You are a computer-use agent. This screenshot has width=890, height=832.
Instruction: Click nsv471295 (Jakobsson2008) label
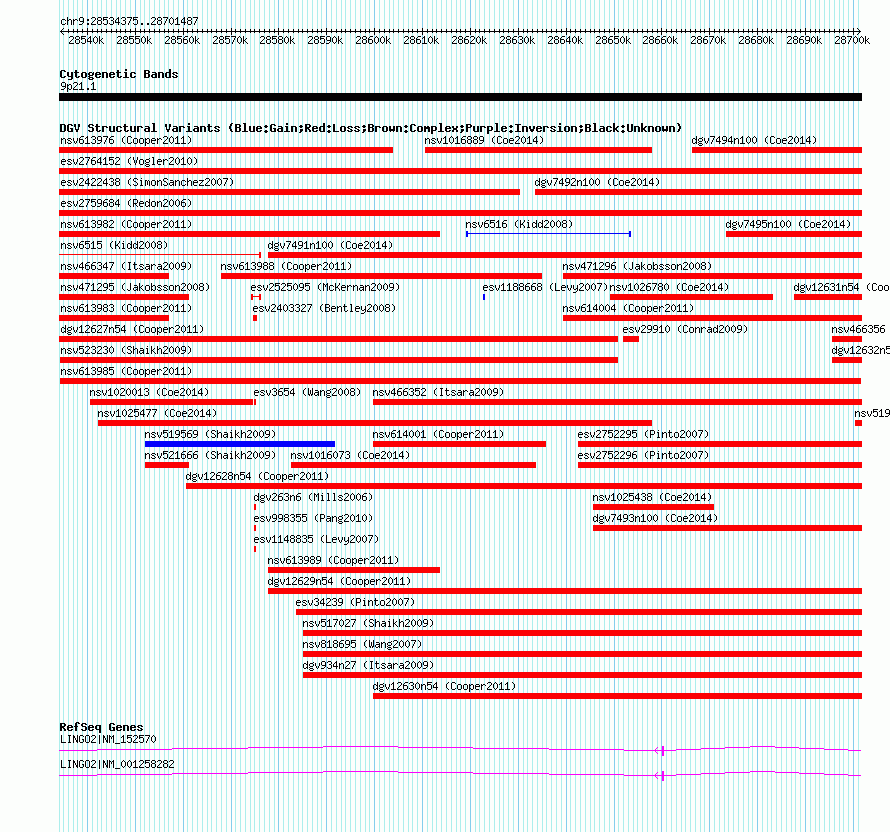pyautogui.click(x=135, y=287)
